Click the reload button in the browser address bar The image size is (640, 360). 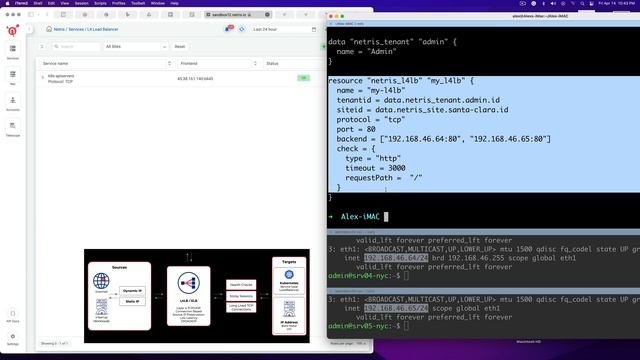pos(267,14)
